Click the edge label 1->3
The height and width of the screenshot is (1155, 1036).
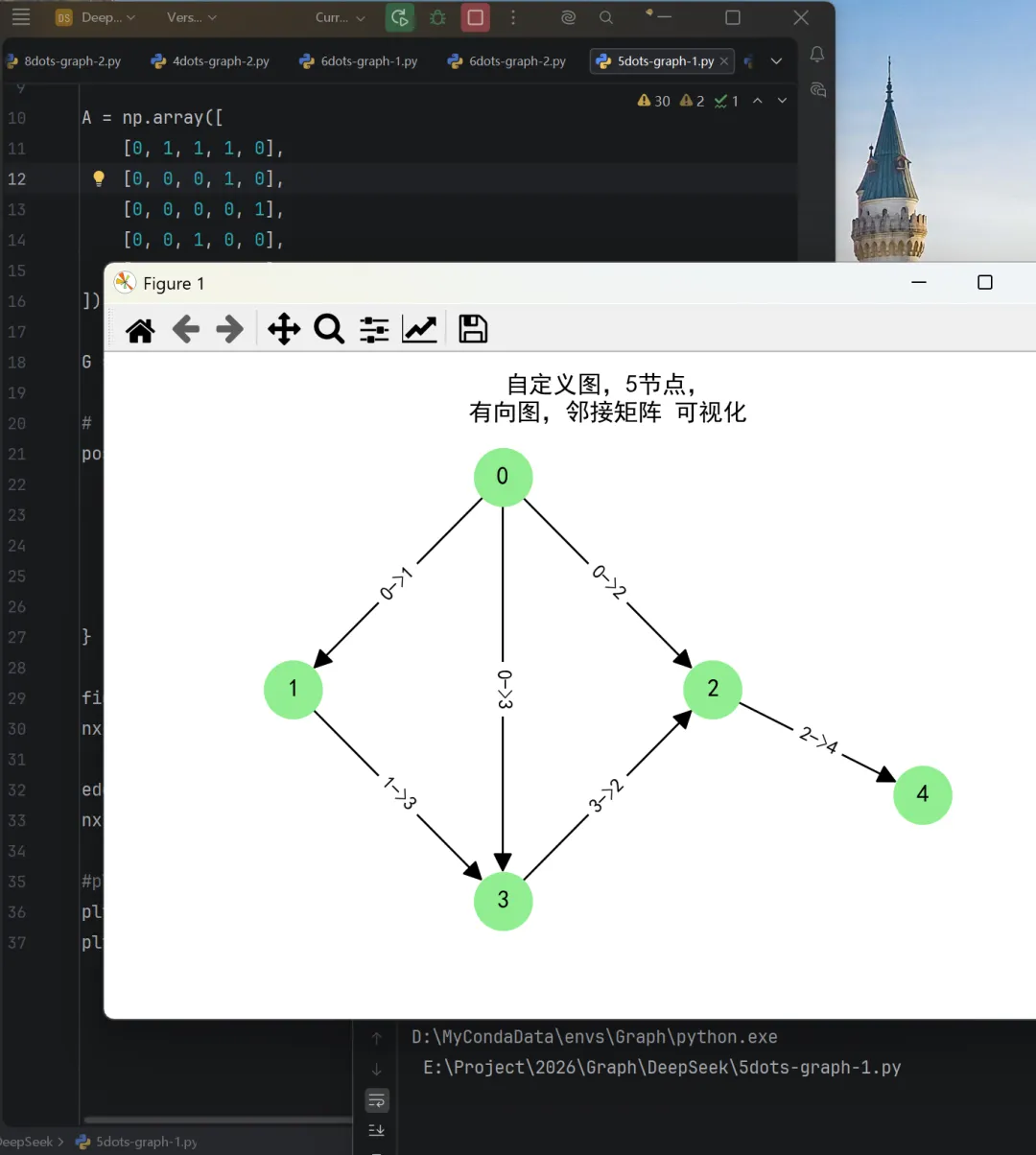point(400,795)
